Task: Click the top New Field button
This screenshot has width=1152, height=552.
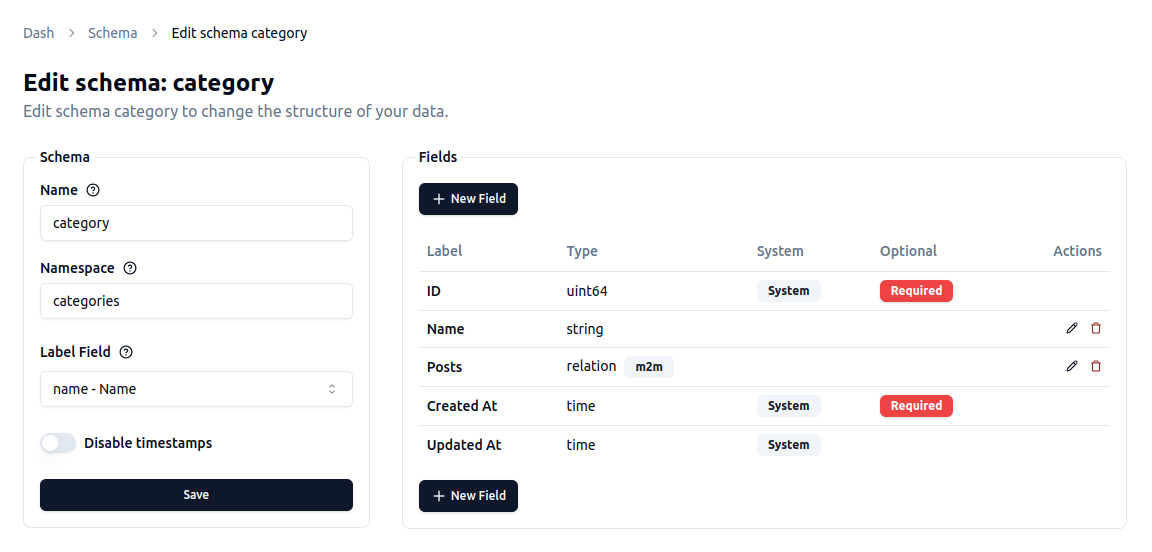Action: pyautogui.click(x=468, y=199)
